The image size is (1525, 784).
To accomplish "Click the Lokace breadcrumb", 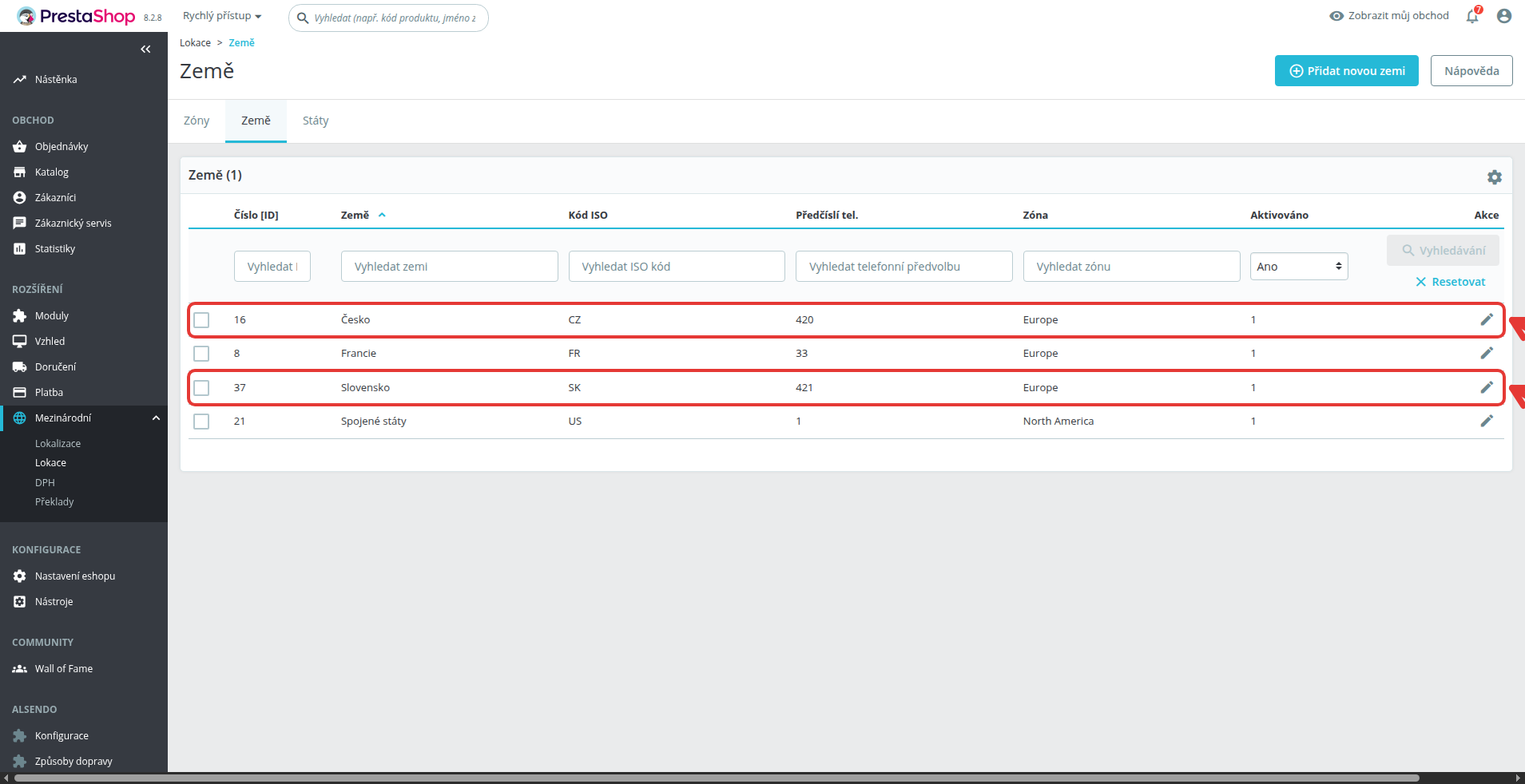I will (195, 43).
